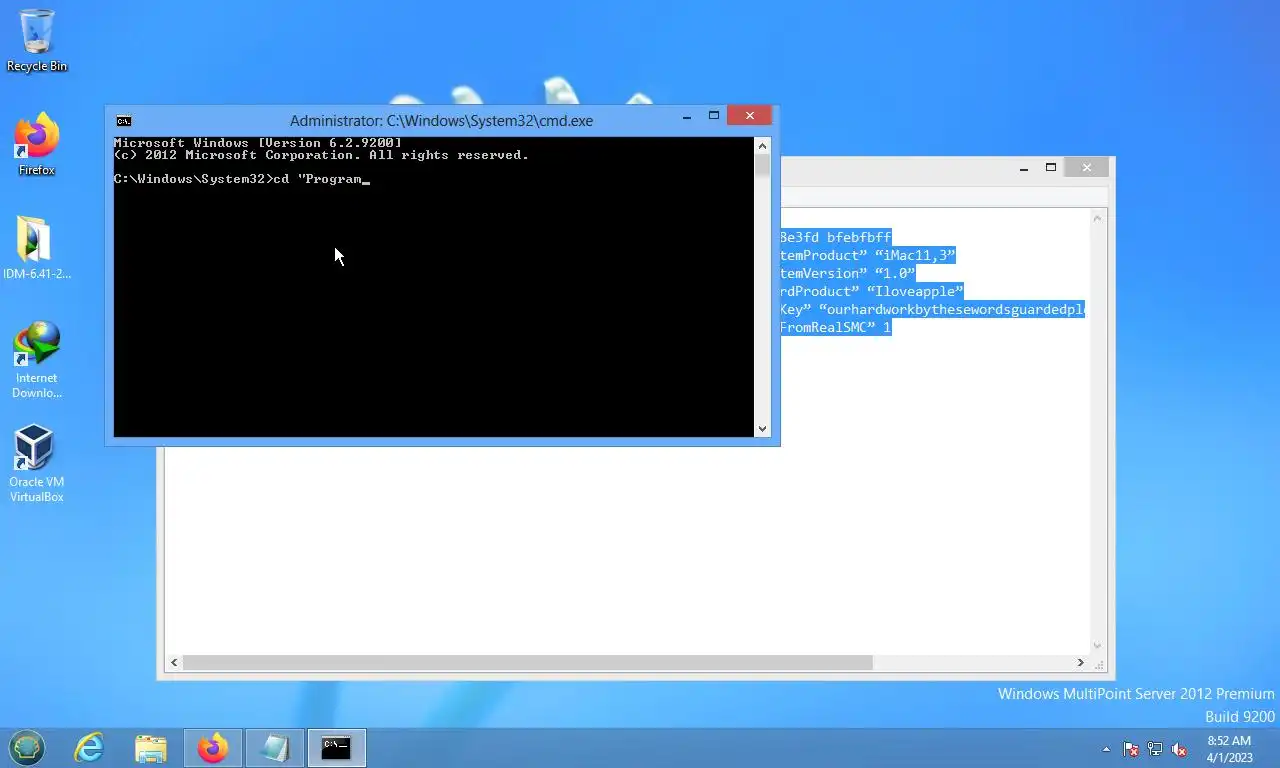Image resolution: width=1280 pixels, height=768 pixels.
Task: Minimize the background Notepad window
Action: [1024, 168]
